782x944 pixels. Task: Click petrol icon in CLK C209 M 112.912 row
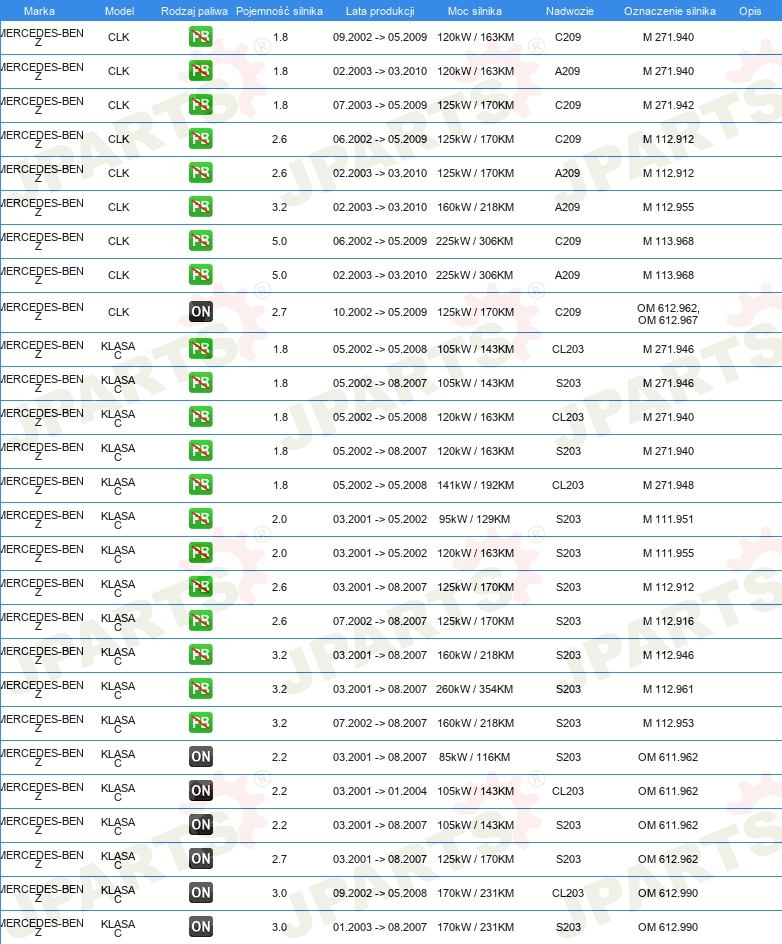(x=200, y=139)
